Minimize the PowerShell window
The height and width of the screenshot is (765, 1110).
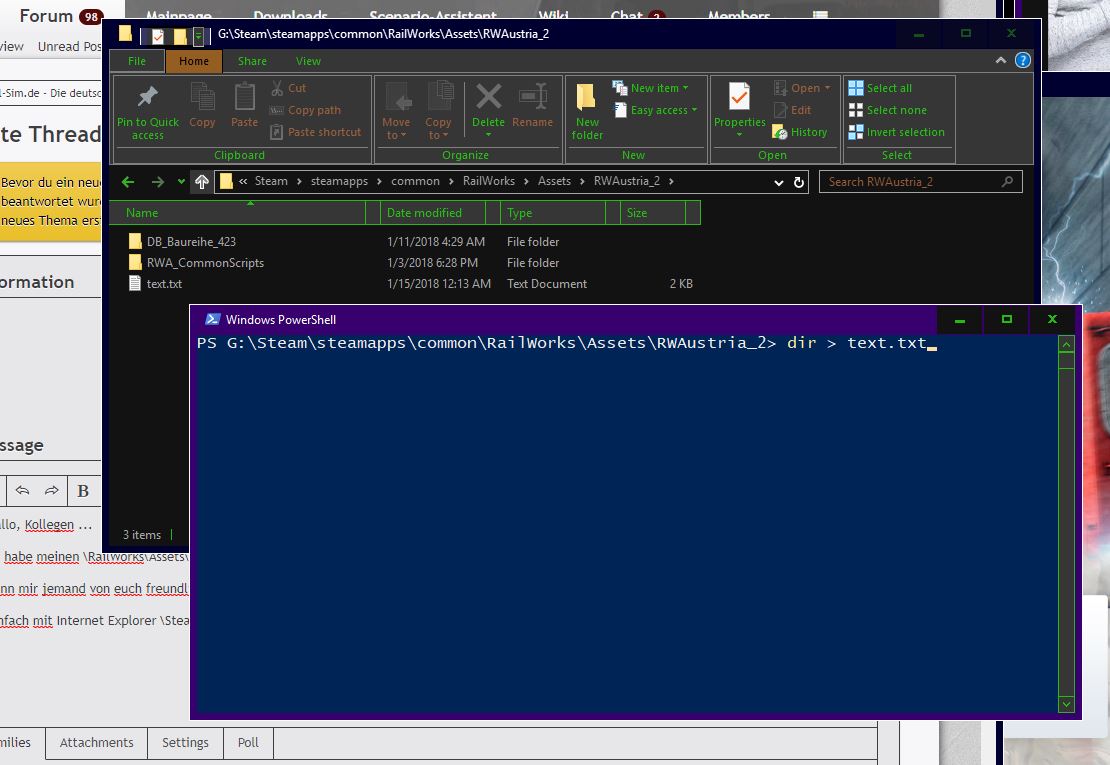pos(960,320)
